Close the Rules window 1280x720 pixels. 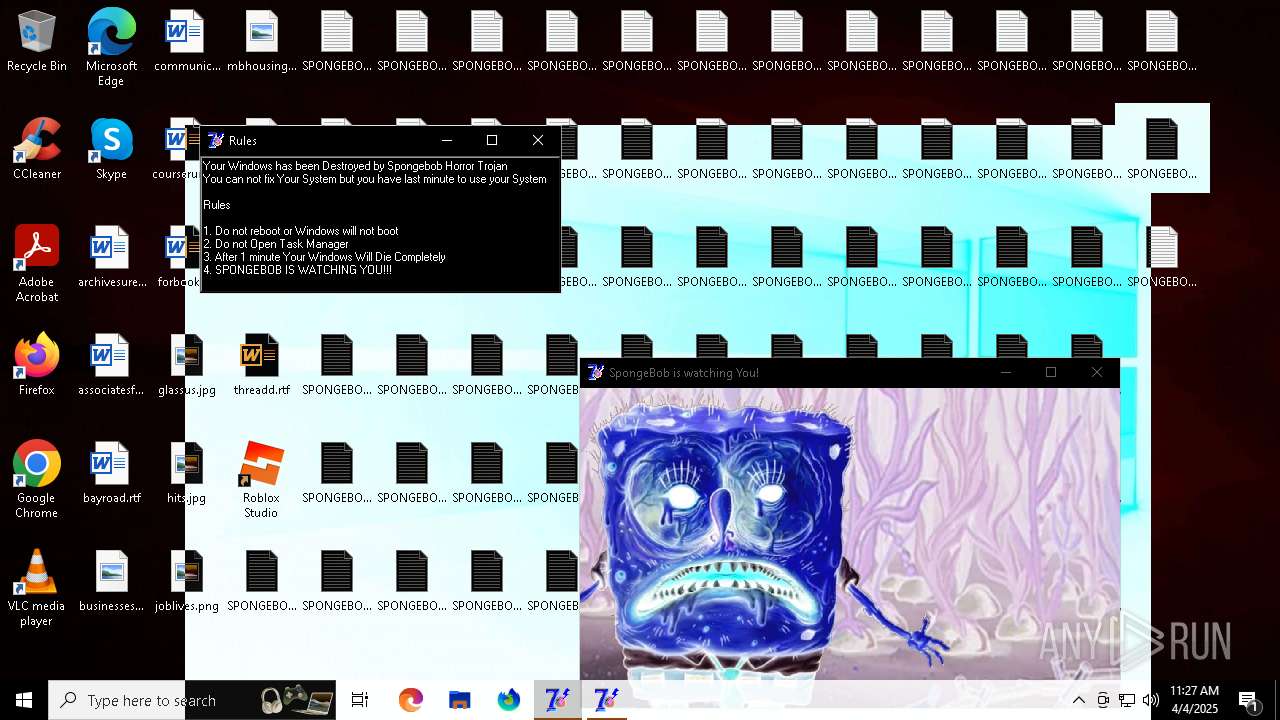click(x=538, y=140)
